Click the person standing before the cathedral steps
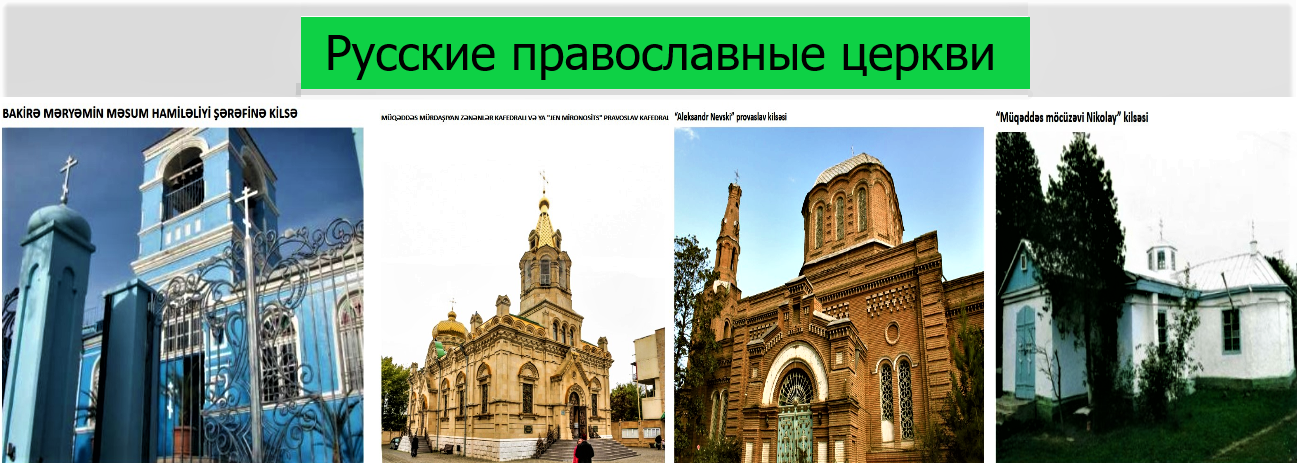Image resolution: width=1297 pixels, height=463 pixels. click(x=584, y=450)
